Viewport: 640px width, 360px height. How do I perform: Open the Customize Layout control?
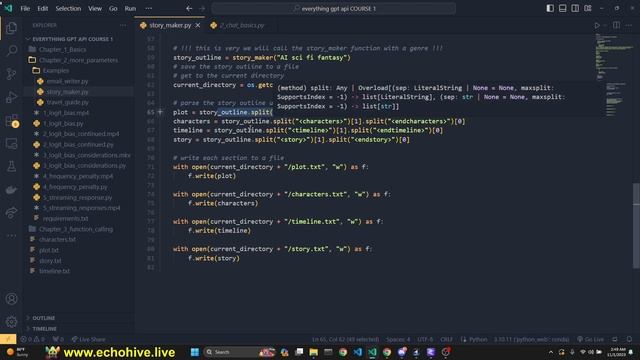click(x=588, y=8)
